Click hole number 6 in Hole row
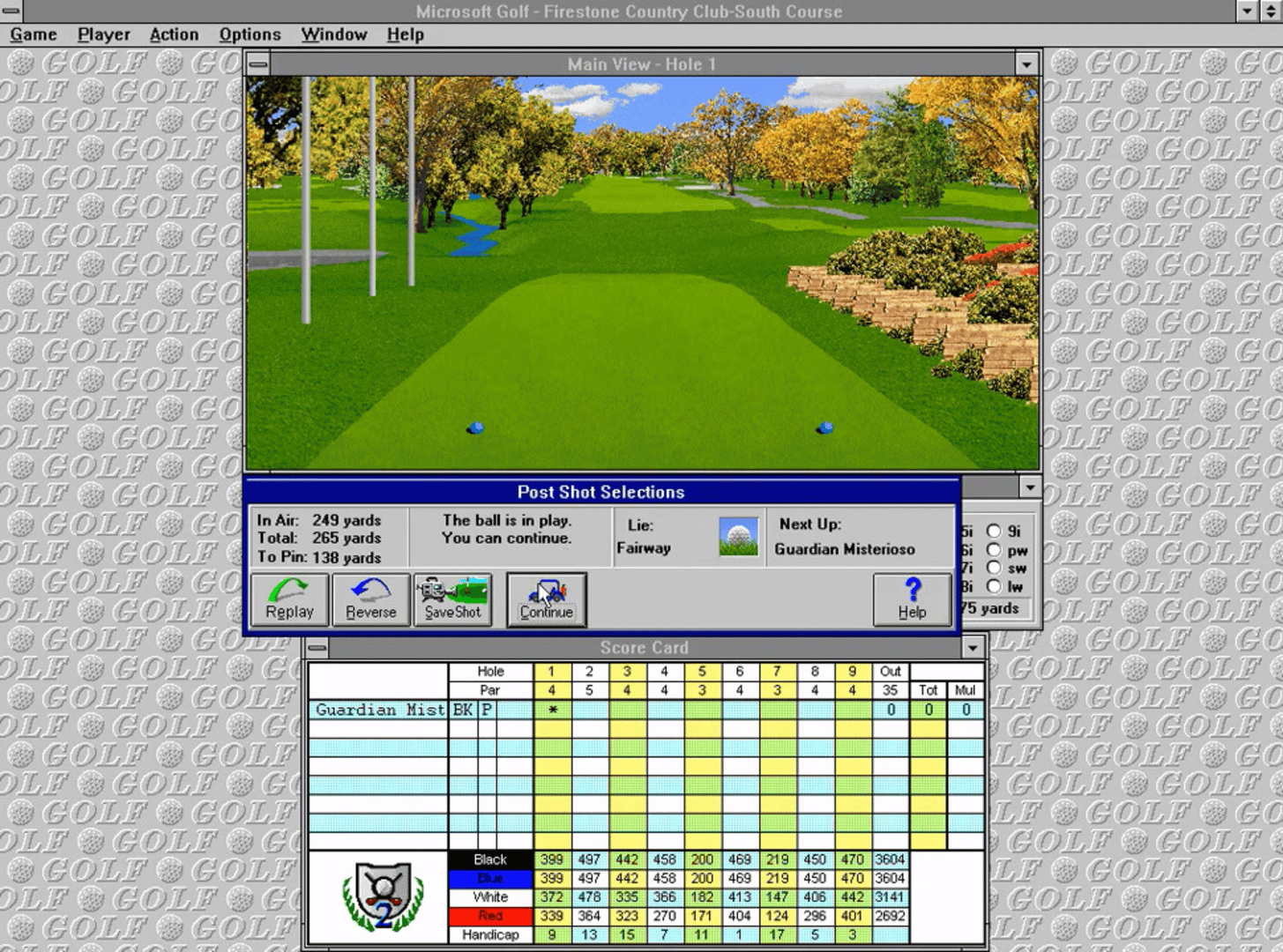 (x=739, y=672)
